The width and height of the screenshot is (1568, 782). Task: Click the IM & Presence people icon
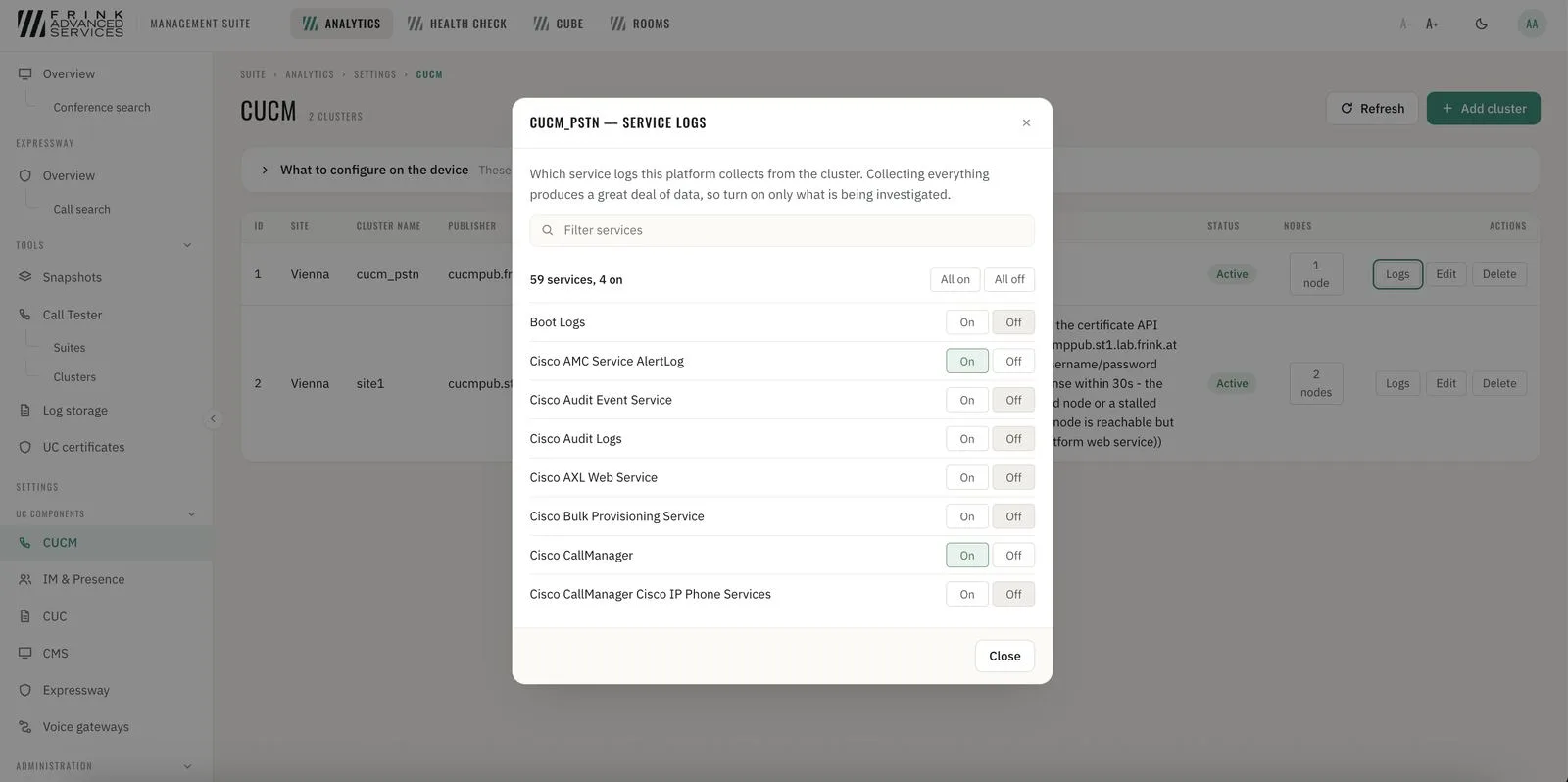25,579
